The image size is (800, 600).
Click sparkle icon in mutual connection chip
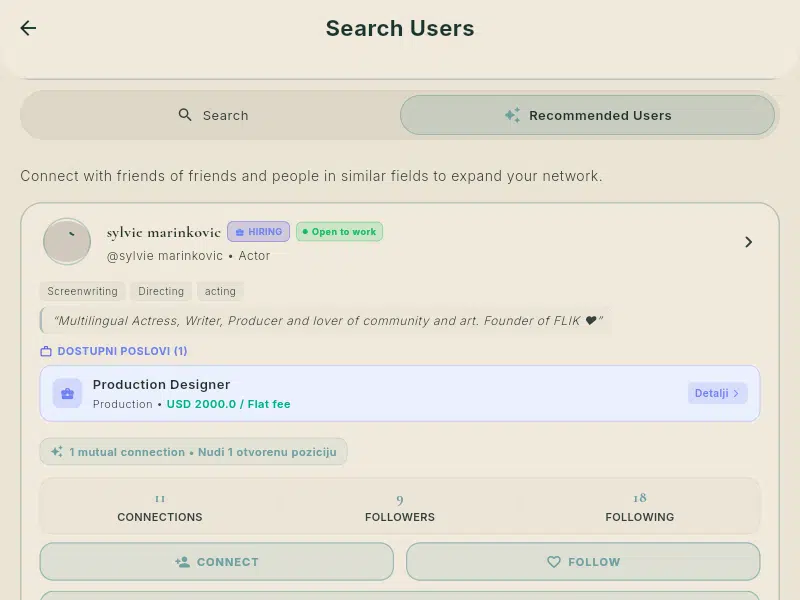tap(57, 452)
